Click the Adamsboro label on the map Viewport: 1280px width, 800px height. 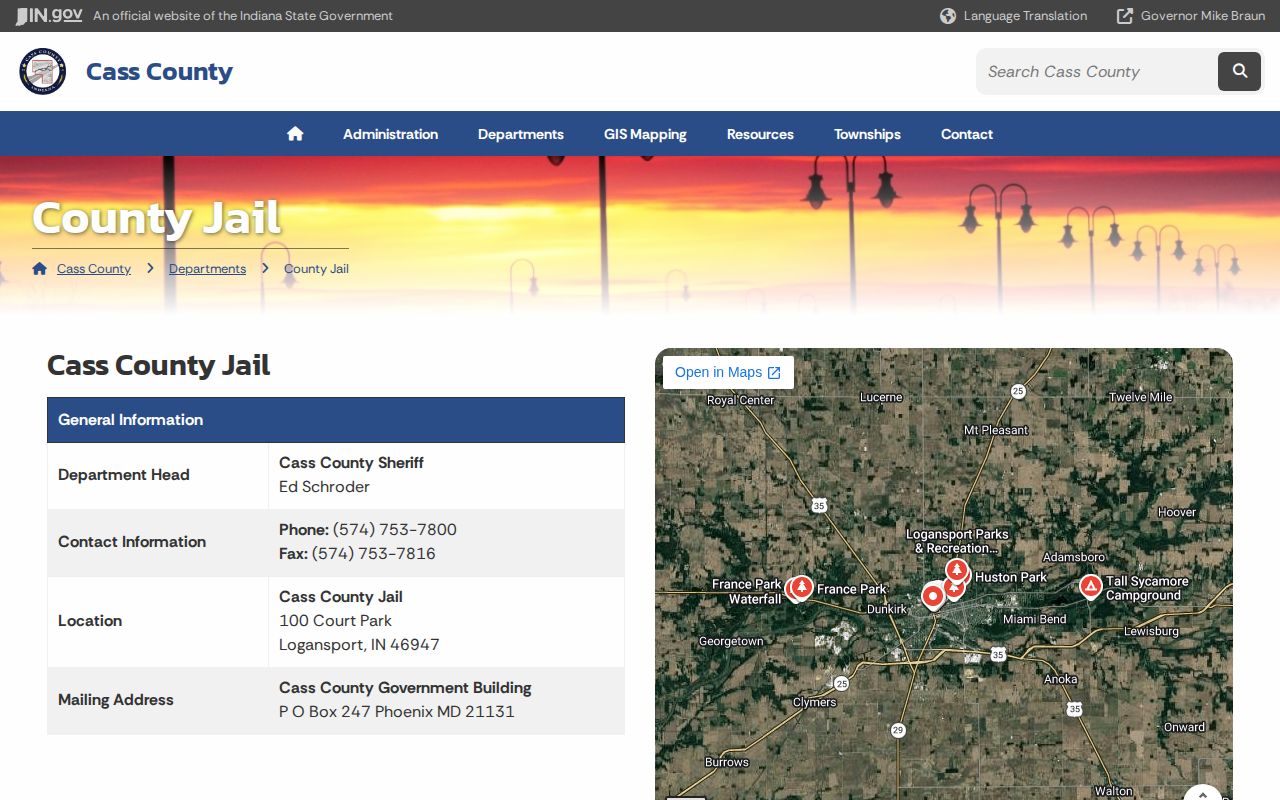coord(1074,557)
